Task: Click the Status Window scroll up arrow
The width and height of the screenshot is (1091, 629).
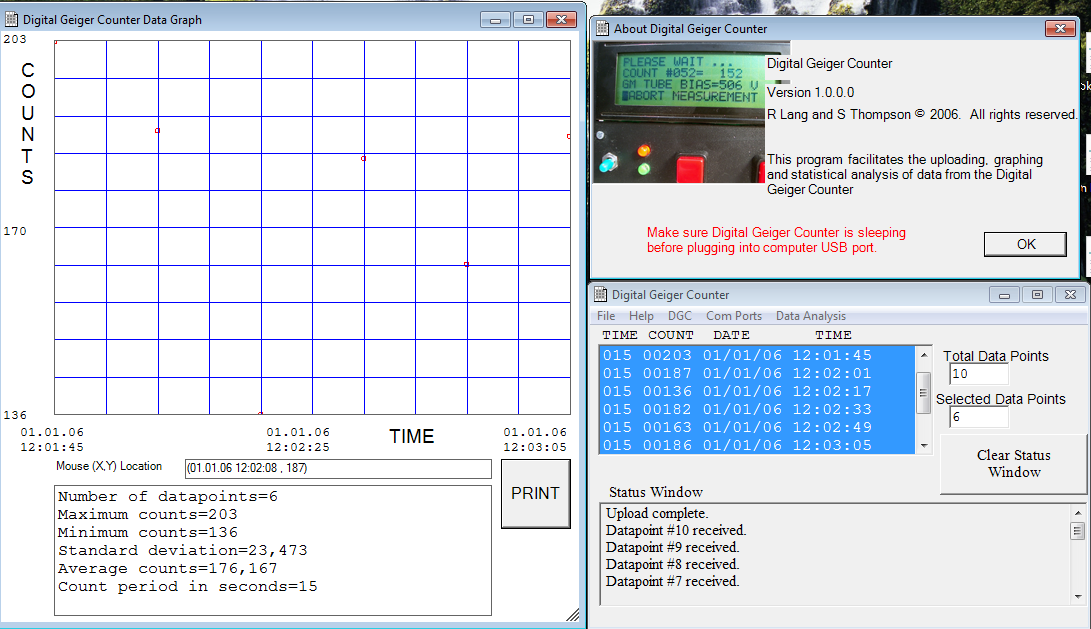Action: 1078,513
